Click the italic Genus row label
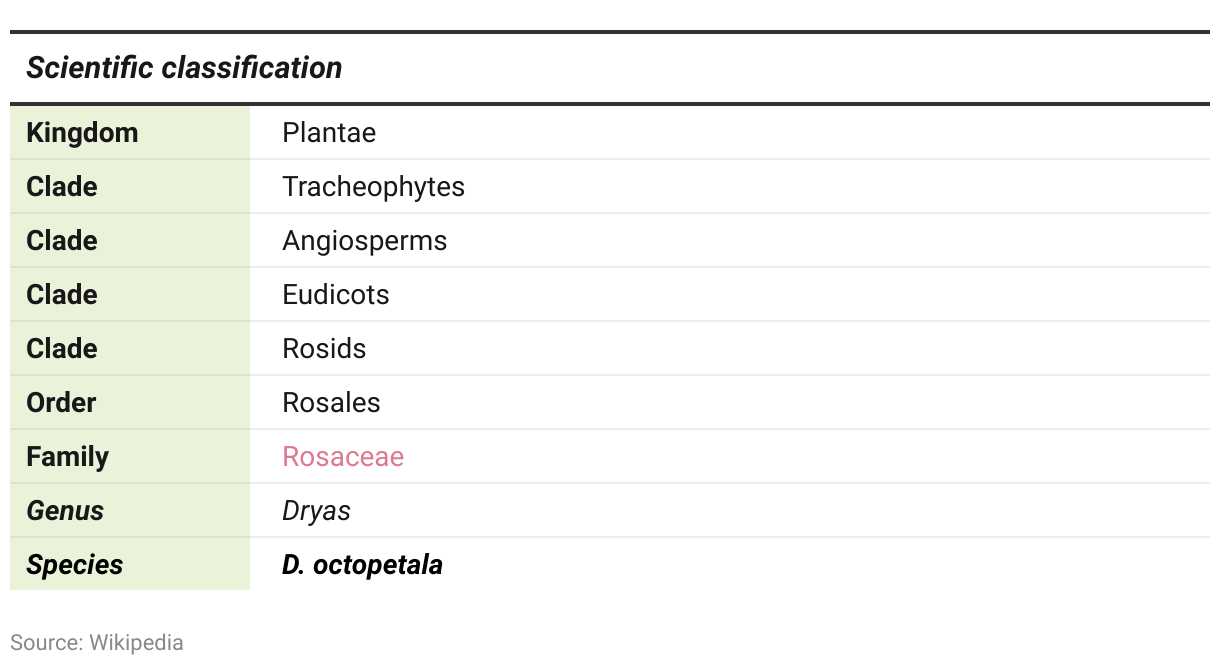The width and height of the screenshot is (1220, 666). [65, 511]
